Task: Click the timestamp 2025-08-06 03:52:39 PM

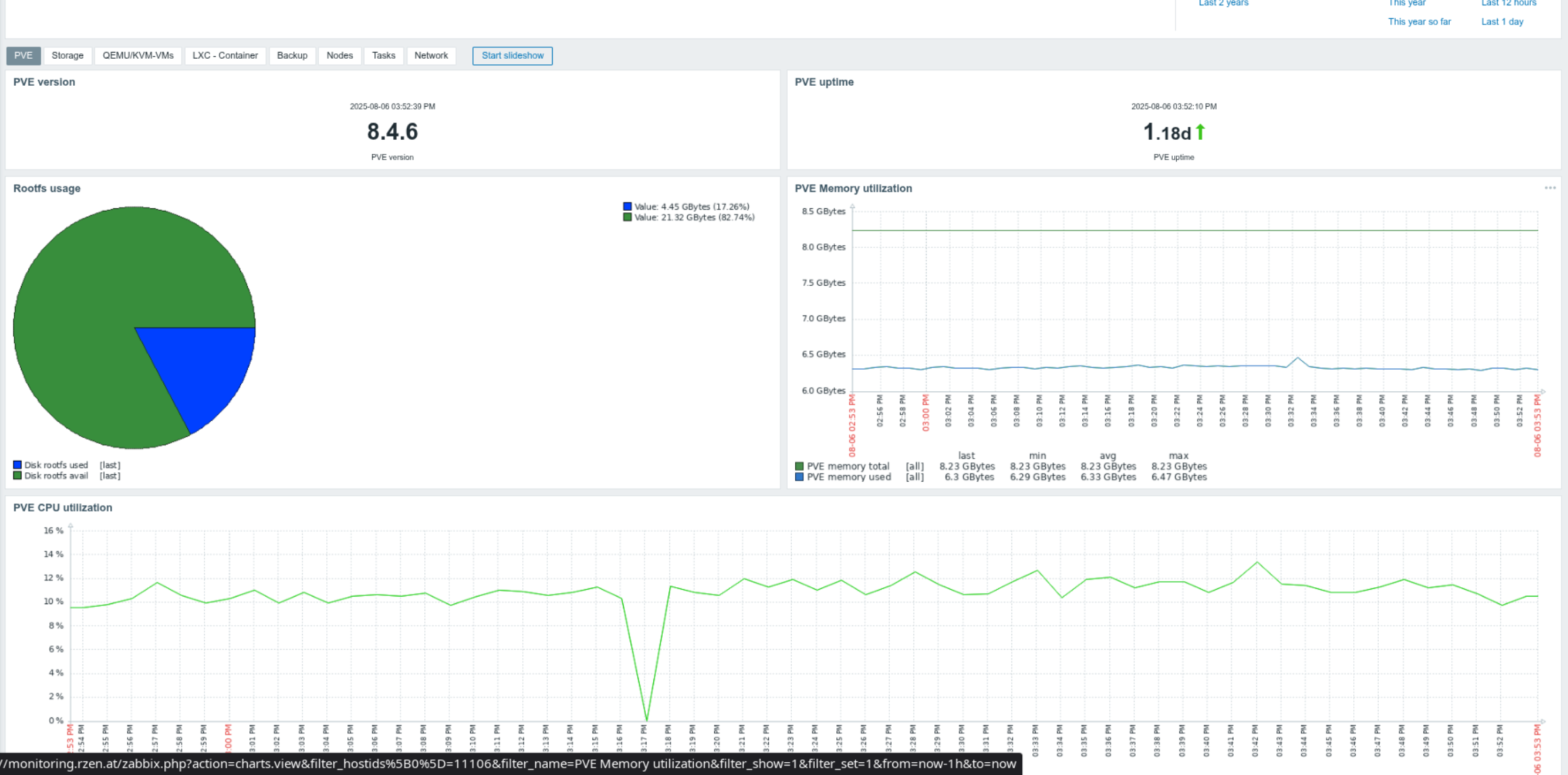Action: pyautogui.click(x=393, y=106)
